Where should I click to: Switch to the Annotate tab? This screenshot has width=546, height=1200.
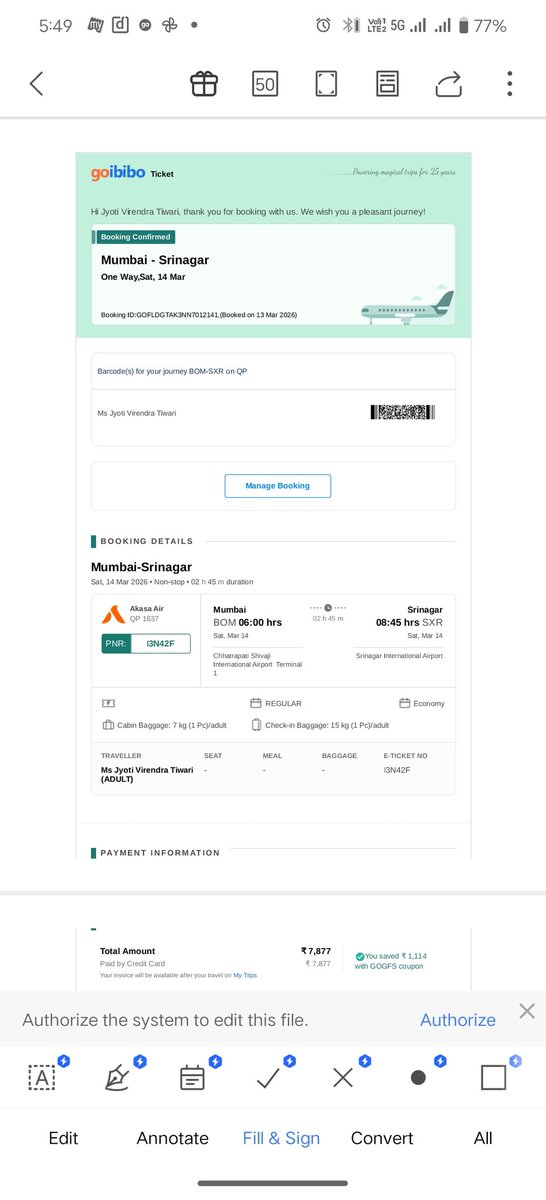[x=173, y=1138]
